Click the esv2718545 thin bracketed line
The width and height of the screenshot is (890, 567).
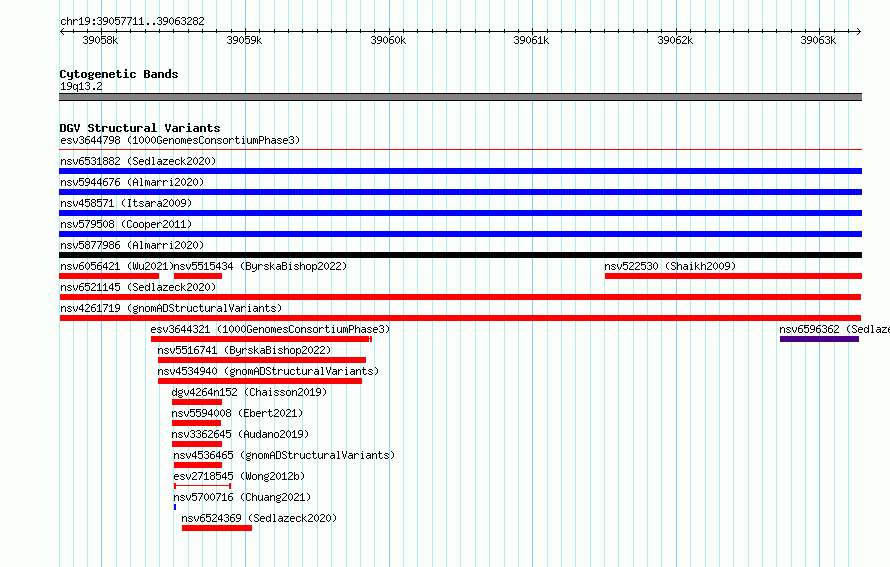(202, 486)
